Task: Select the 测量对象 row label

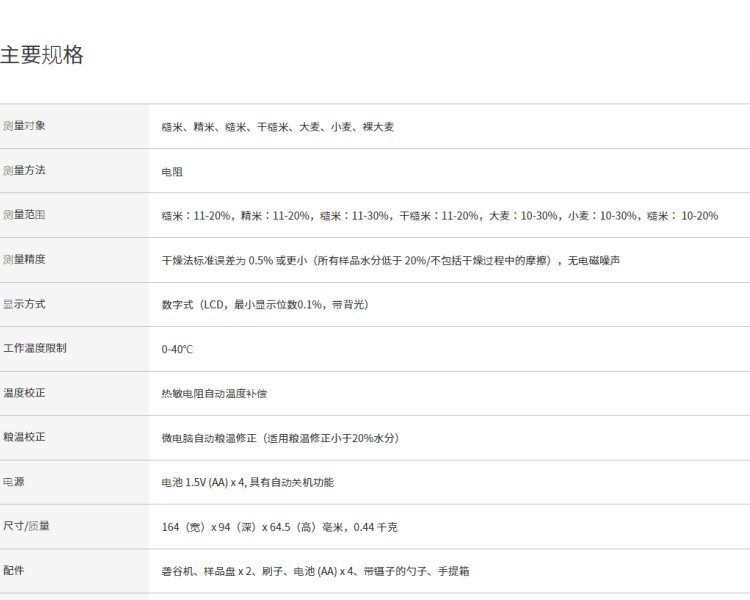Action: (24, 126)
